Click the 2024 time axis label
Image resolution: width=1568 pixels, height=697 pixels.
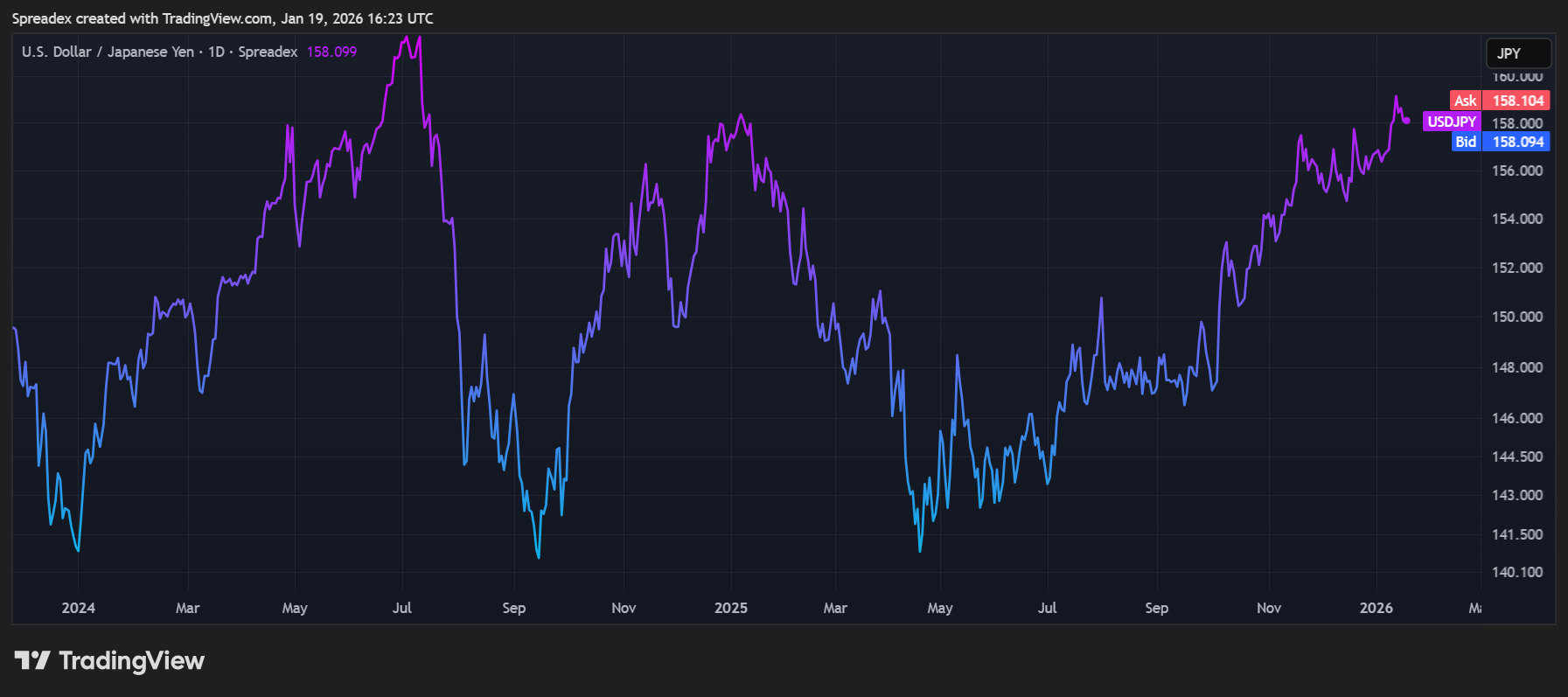tap(78, 608)
